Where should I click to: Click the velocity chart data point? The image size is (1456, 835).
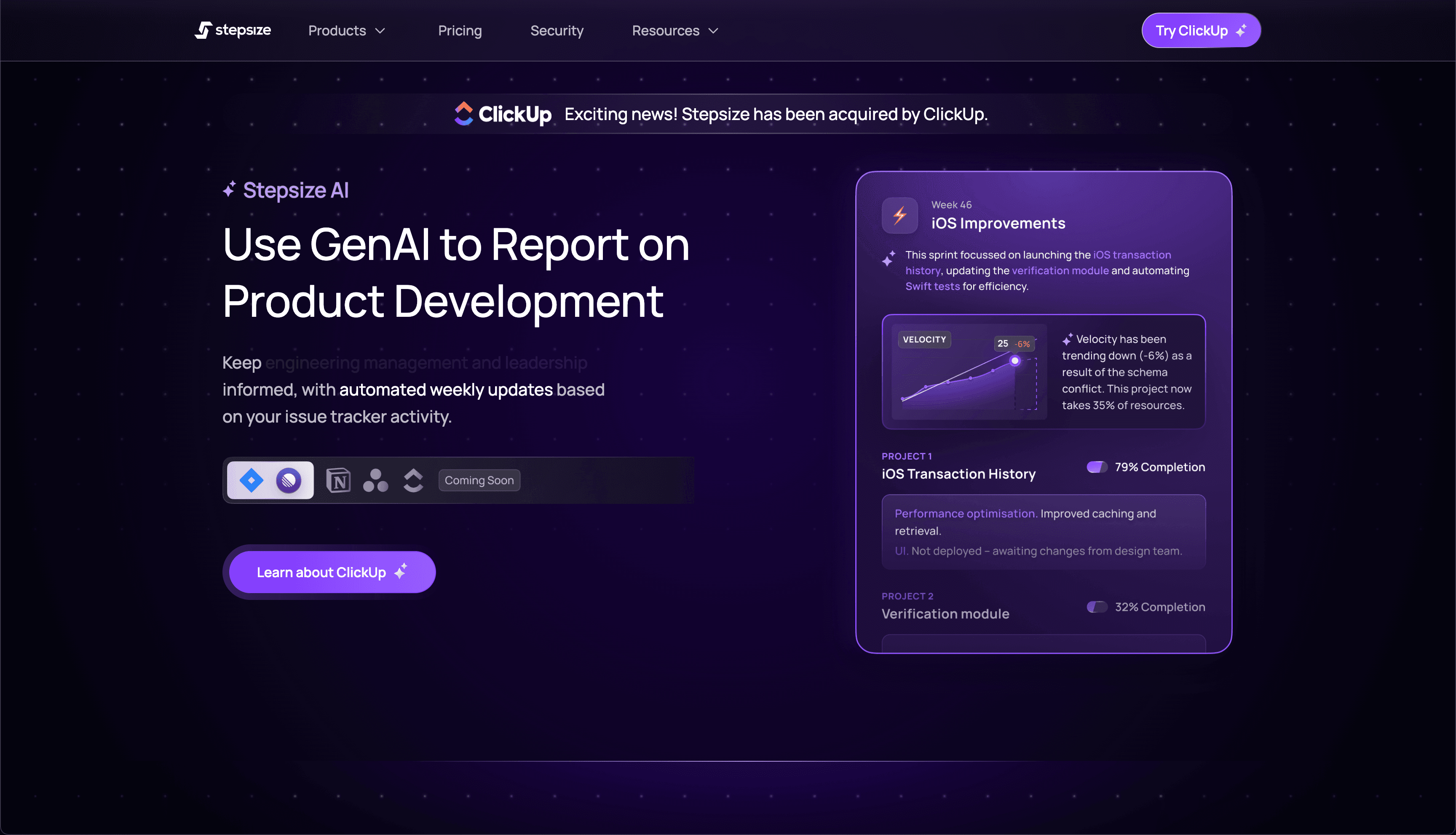click(1014, 361)
